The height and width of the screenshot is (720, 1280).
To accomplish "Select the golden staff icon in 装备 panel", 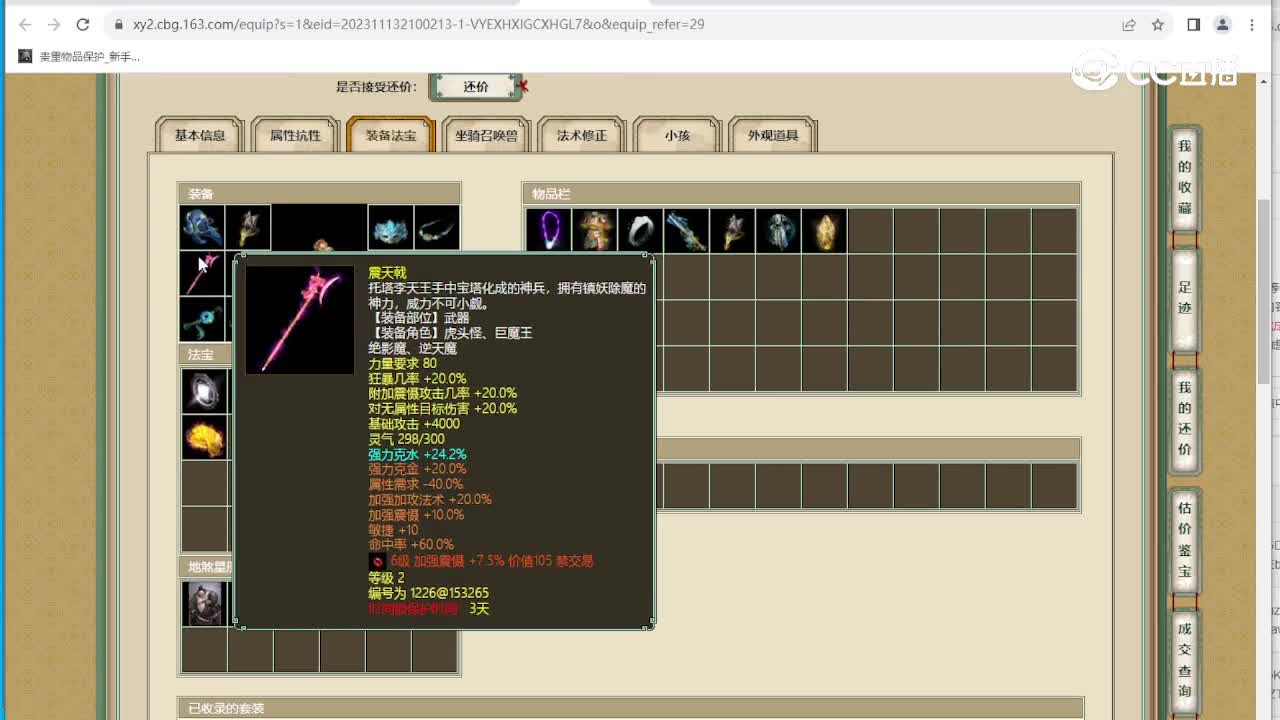I will coord(248,227).
